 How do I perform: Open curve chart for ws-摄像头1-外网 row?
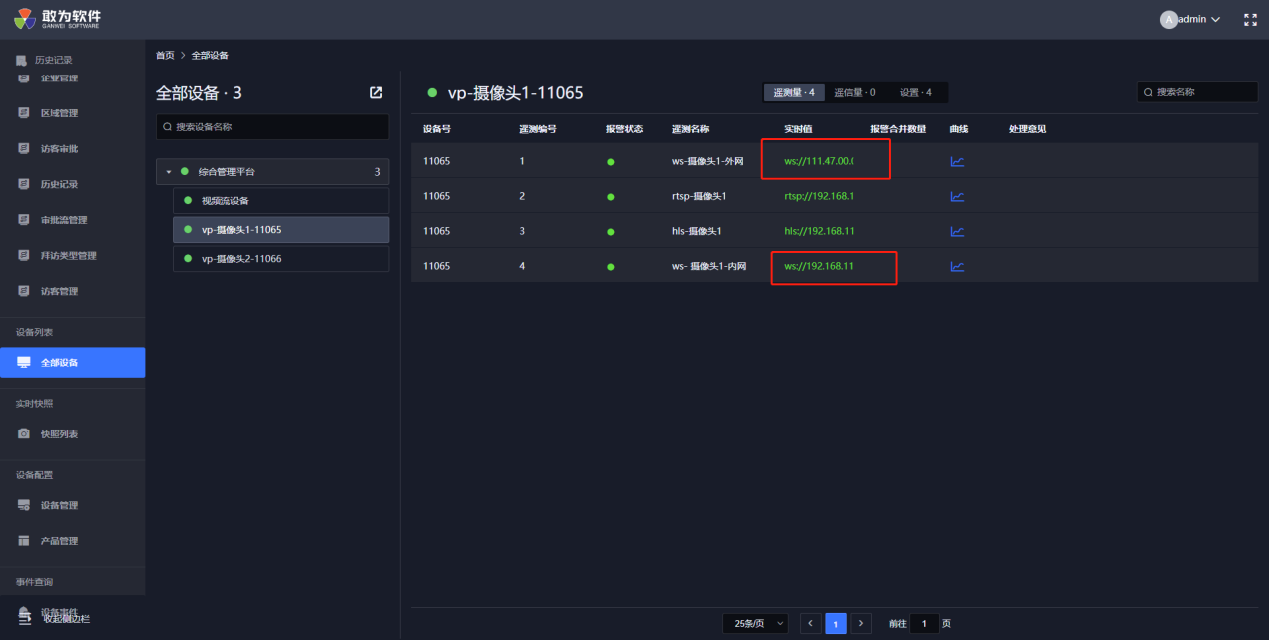(957, 161)
